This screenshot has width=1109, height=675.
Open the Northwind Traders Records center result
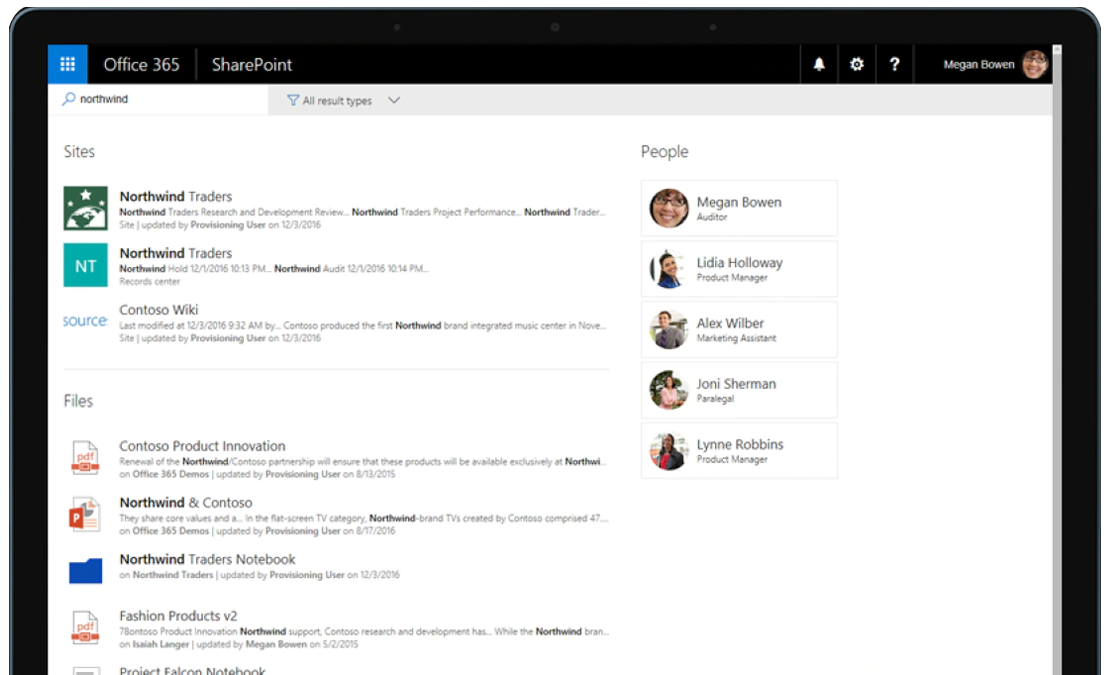[175, 253]
